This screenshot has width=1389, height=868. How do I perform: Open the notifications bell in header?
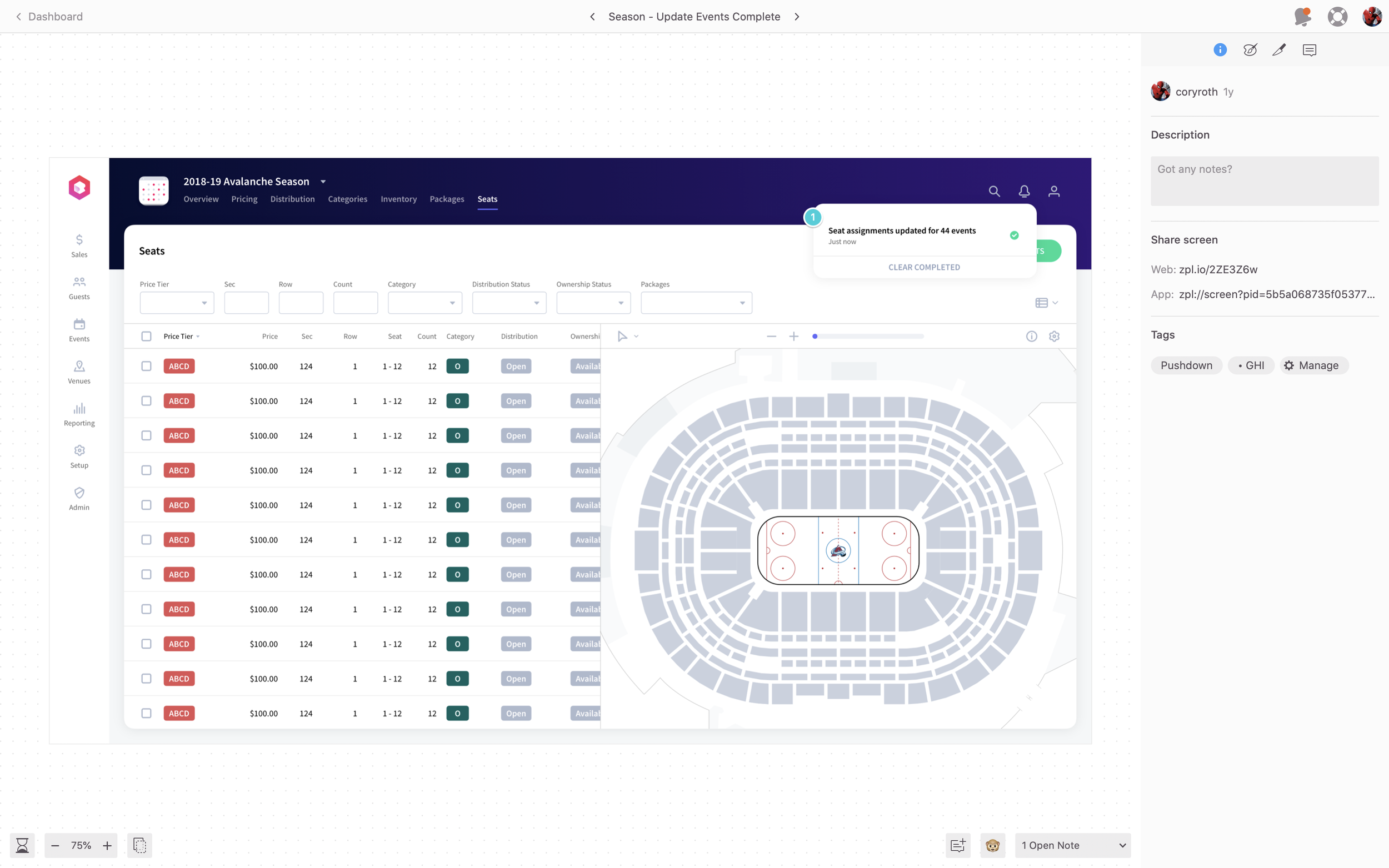click(1024, 191)
